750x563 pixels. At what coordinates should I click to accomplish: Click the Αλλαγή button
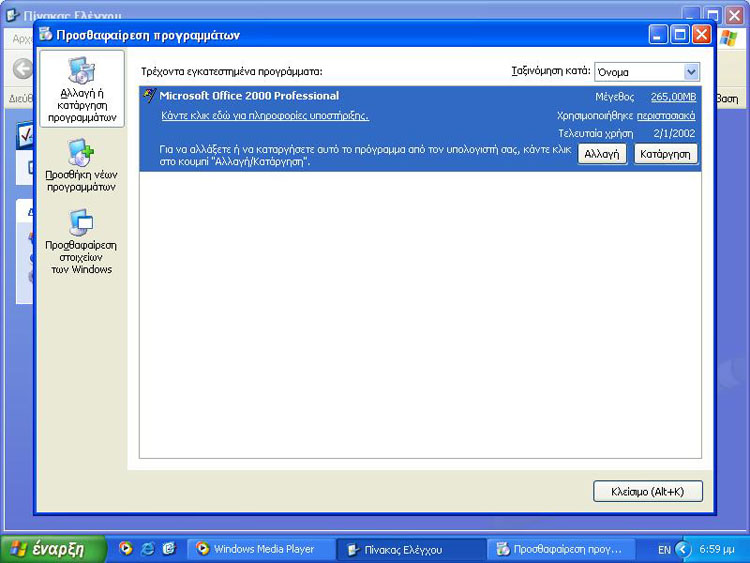point(602,154)
